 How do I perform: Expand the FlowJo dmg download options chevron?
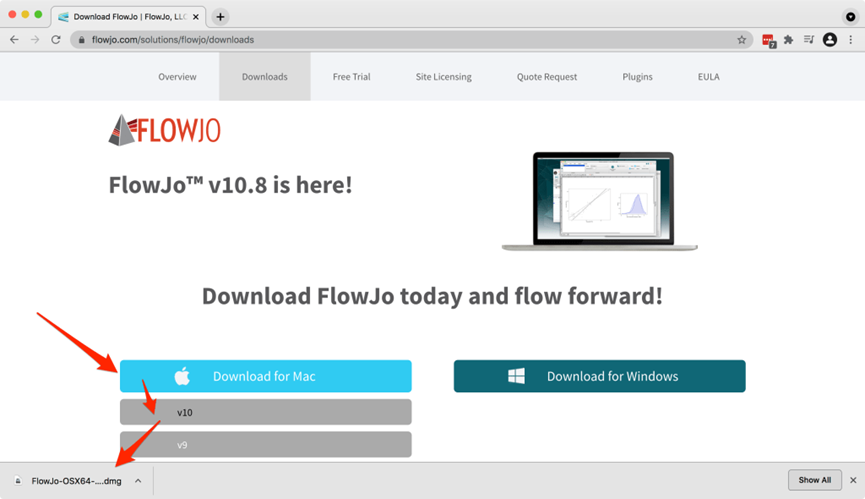click(x=138, y=481)
